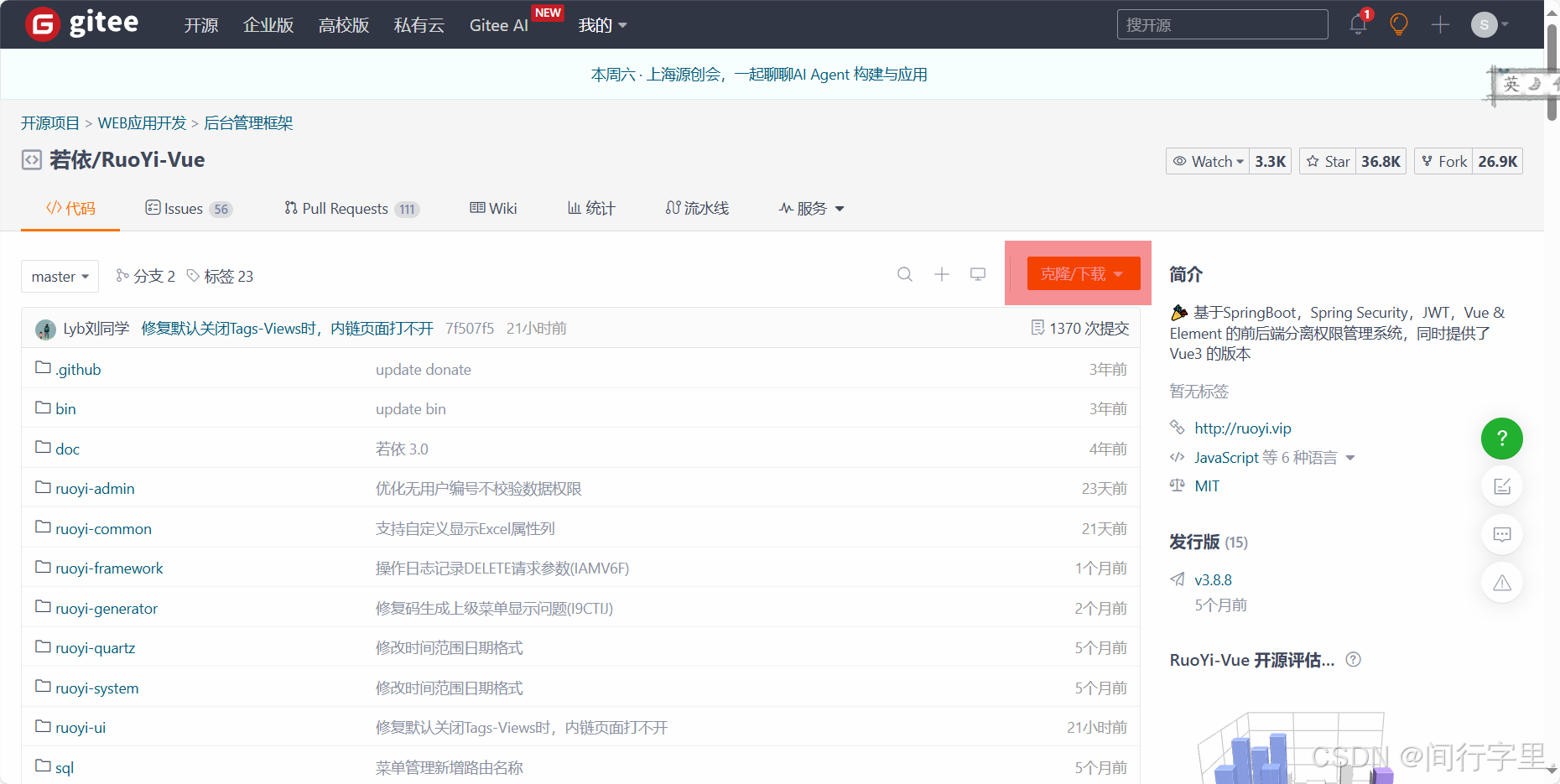This screenshot has height=784, width=1560.
Task: Click the floating warning report icon
Action: tap(1502, 583)
